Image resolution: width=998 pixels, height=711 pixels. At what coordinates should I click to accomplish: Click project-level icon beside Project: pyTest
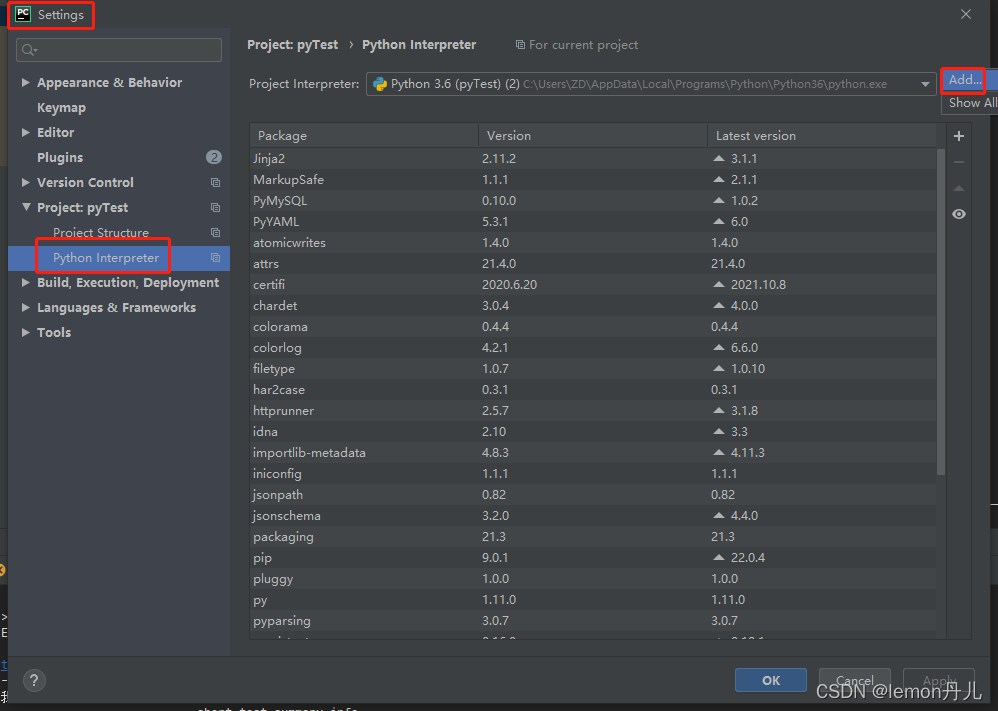[215, 208]
